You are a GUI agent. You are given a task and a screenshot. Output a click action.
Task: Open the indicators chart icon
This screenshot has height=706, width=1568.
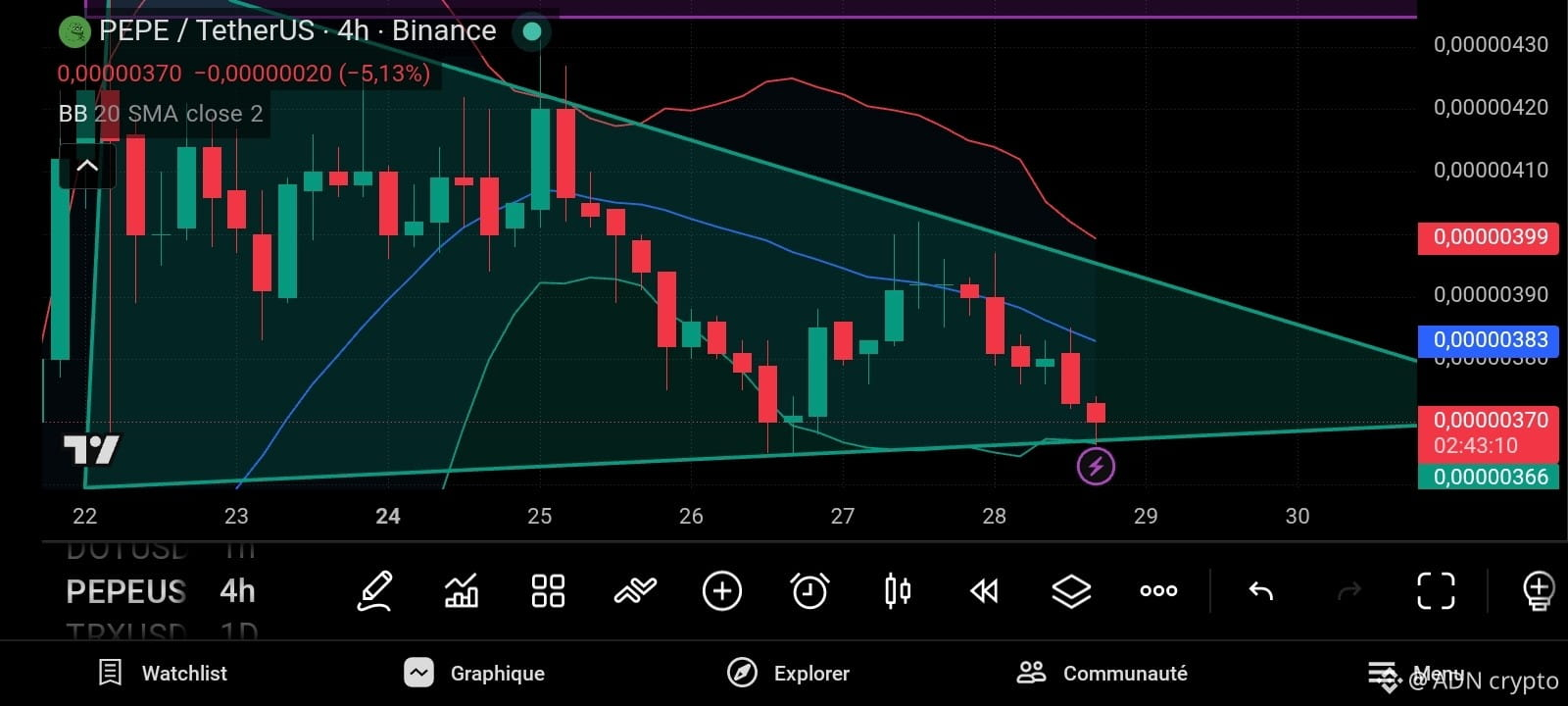462,591
